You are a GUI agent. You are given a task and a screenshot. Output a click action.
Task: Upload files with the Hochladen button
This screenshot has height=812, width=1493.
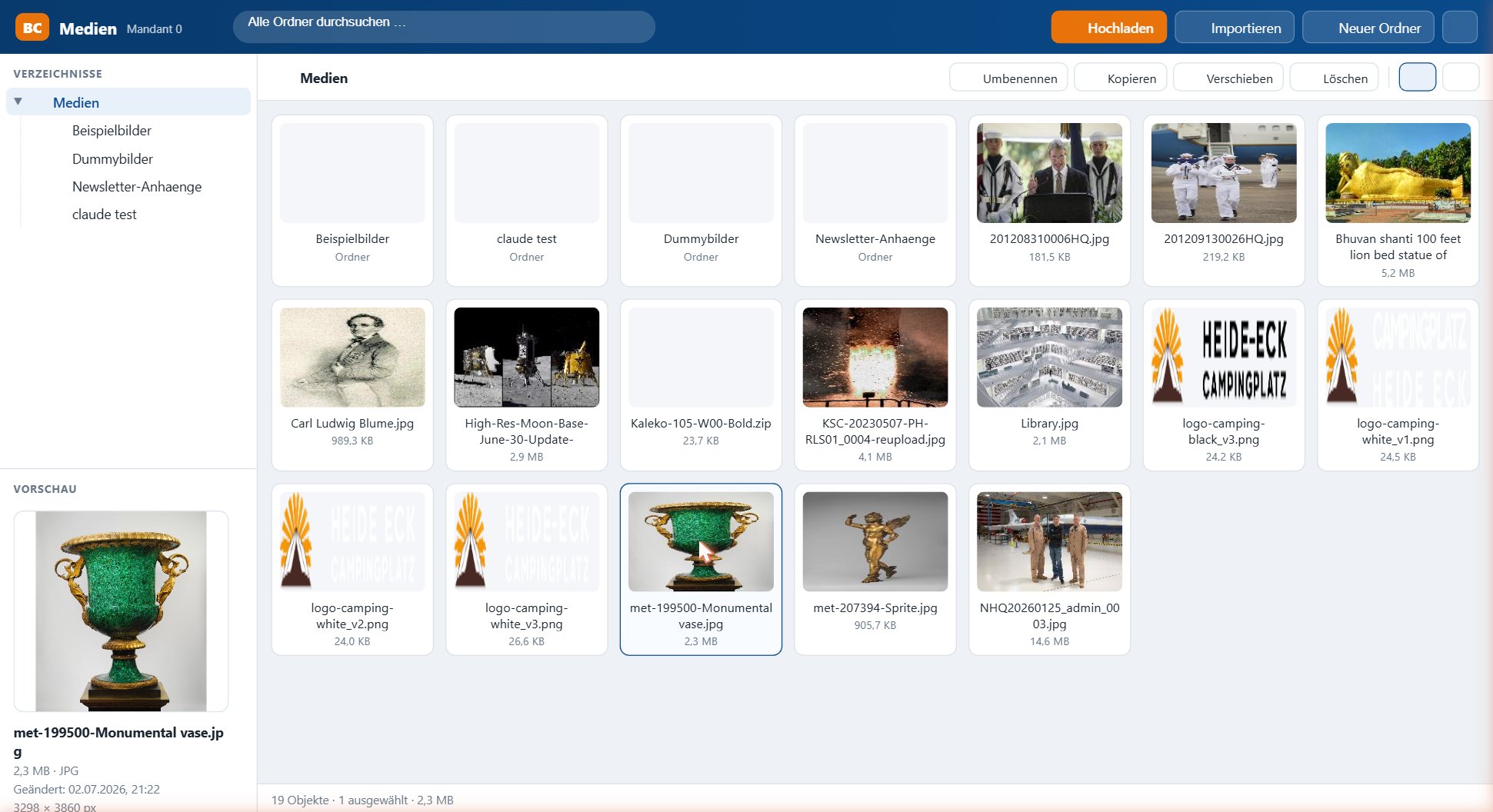tap(1108, 28)
